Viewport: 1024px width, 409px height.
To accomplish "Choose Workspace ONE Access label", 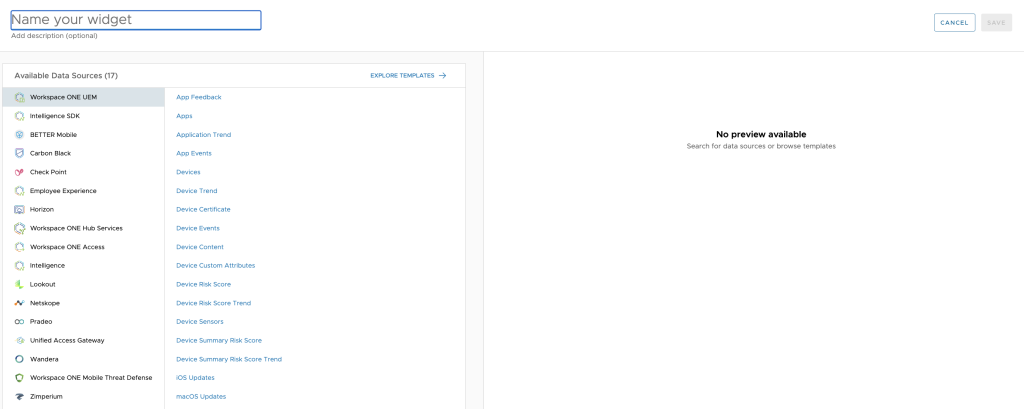I will pyautogui.click(x=67, y=247).
